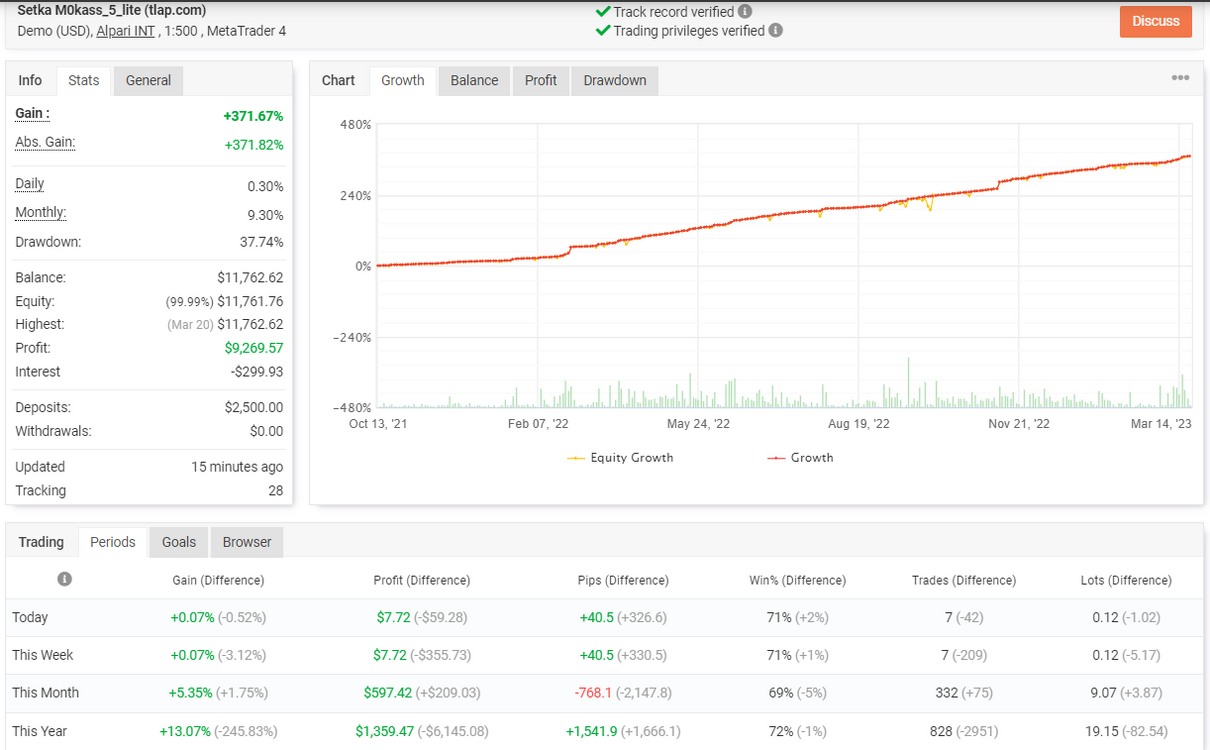Click the This Month pips -768.1

click(593, 693)
